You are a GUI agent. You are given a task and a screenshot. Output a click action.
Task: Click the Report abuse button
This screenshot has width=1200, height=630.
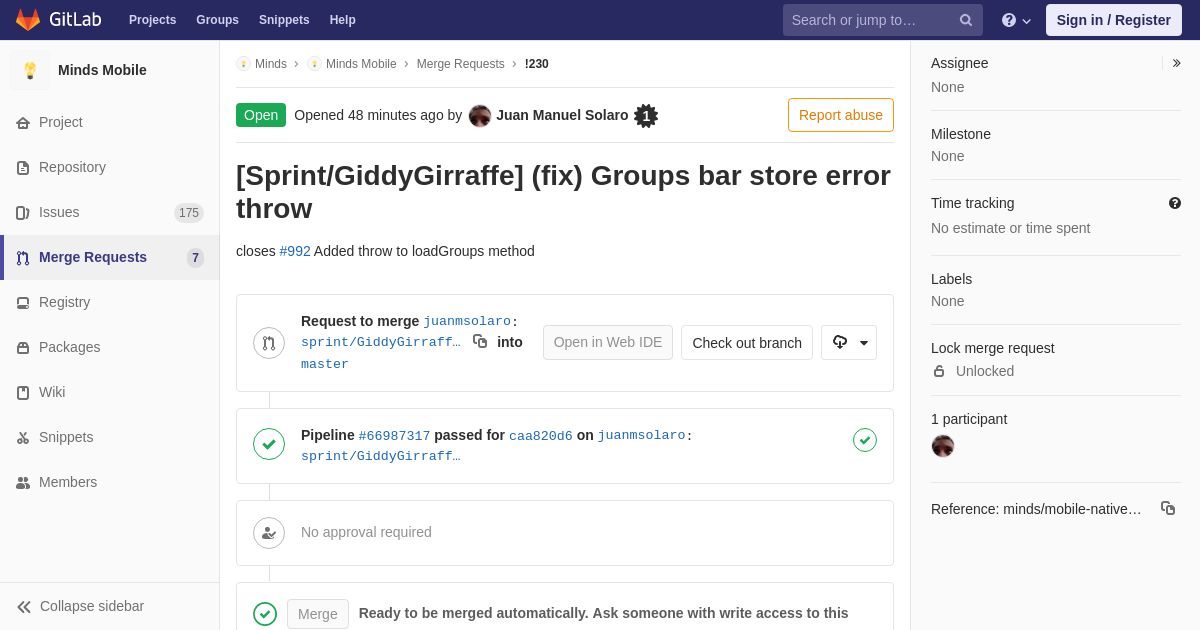pos(841,115)
